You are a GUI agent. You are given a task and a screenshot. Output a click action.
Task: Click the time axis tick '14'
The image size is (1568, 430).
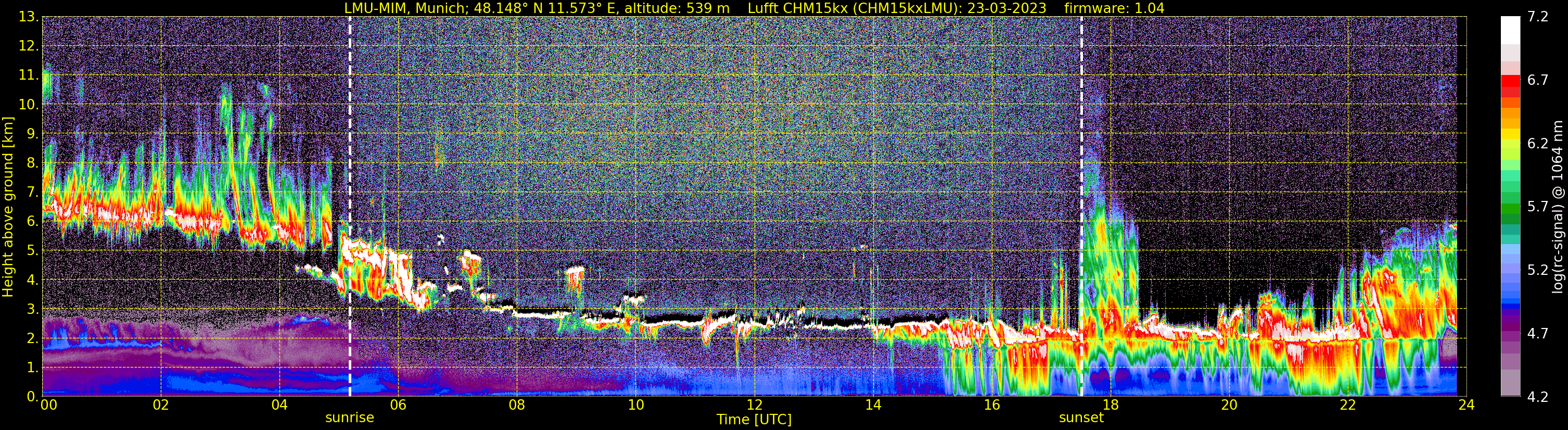[x=873, y=405]
